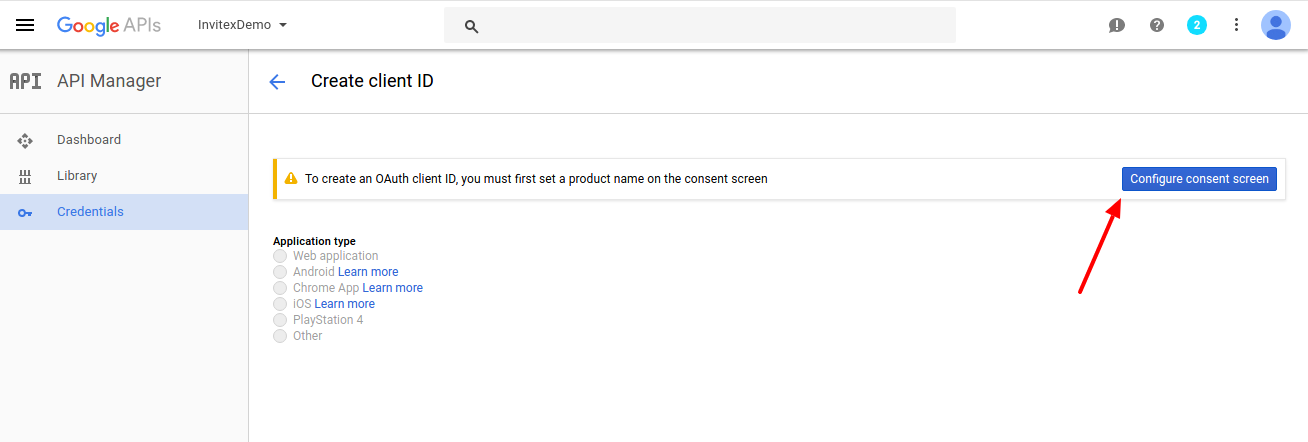Open Library in the sidebar
This screenshot has width=1308, height=442.
(77, 176)
